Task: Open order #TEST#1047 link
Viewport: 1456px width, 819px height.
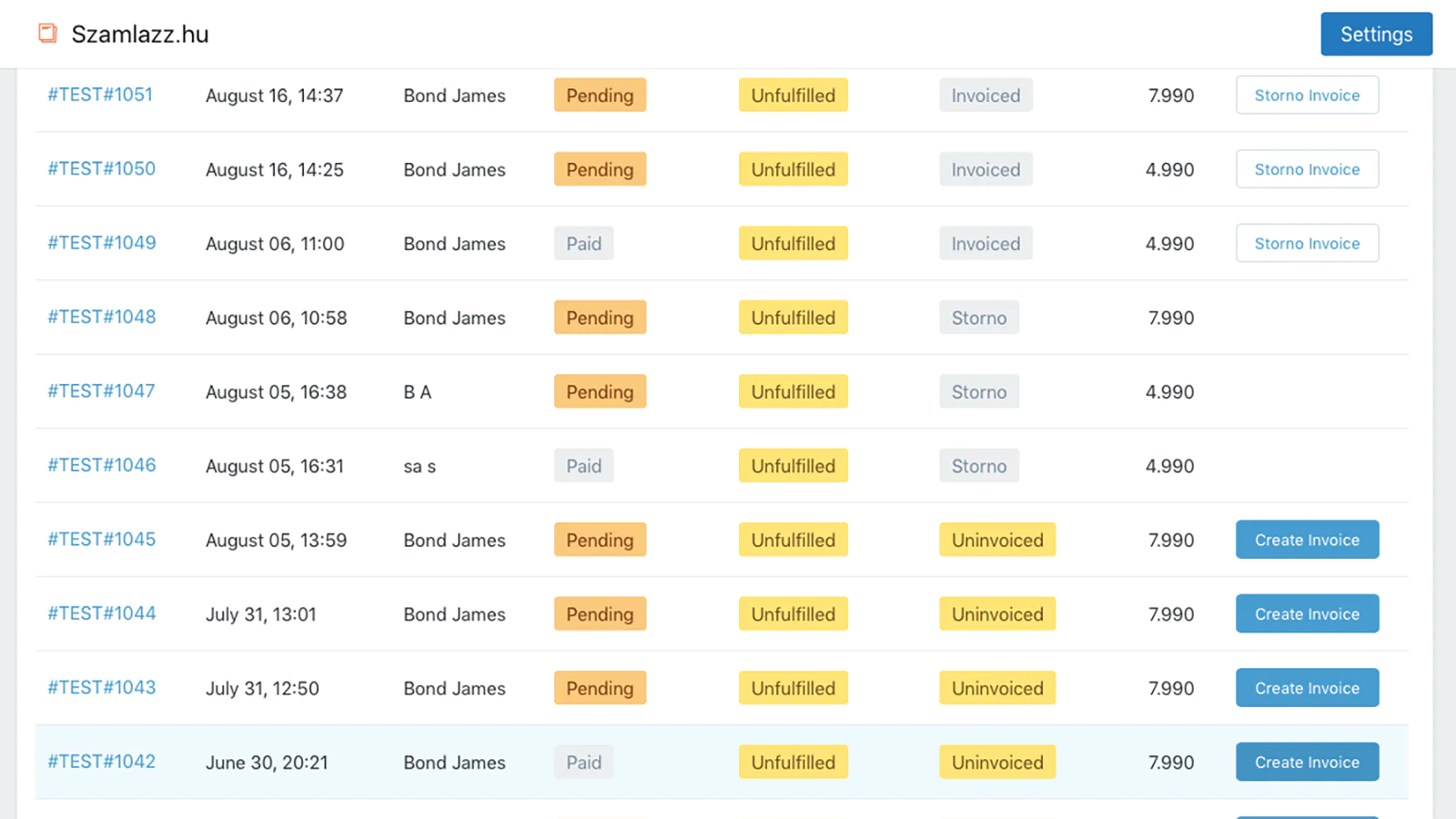Action: pos(101,391)
